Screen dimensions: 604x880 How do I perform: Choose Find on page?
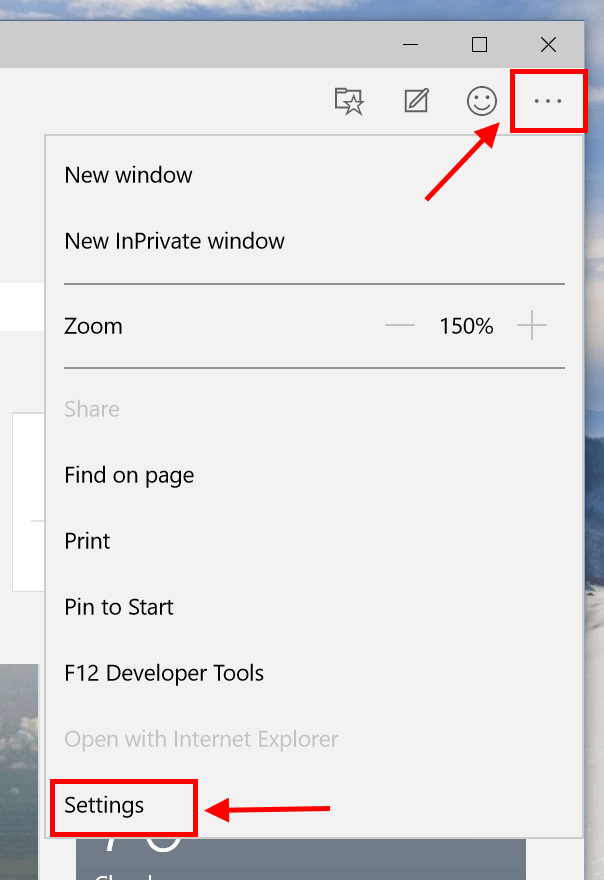coord(129,475)
